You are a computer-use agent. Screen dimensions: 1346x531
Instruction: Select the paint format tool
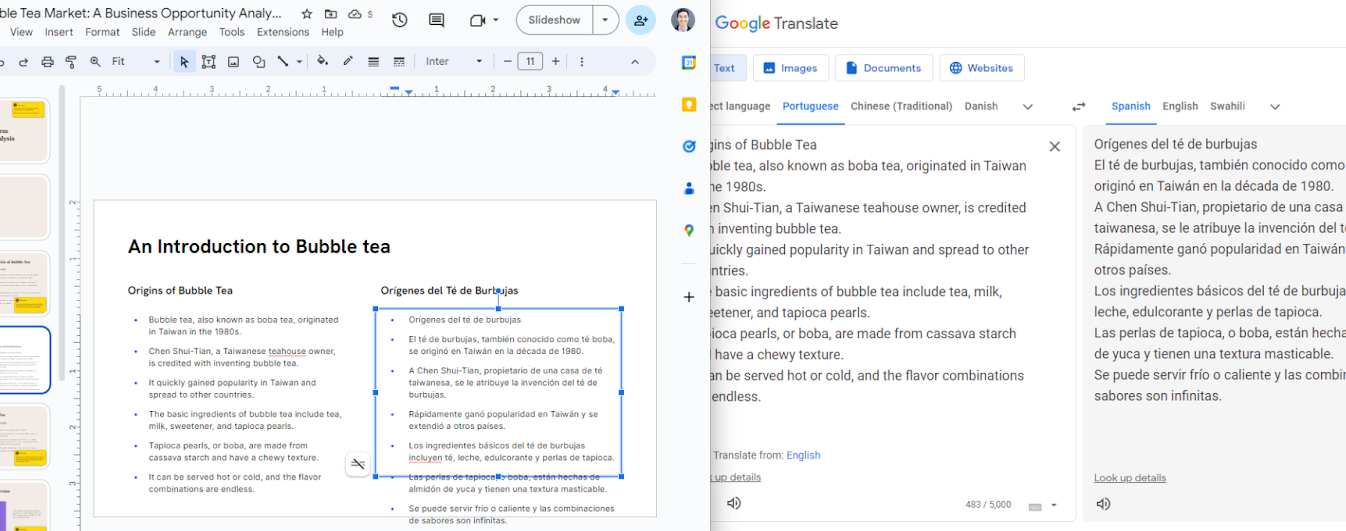(71, 62)
